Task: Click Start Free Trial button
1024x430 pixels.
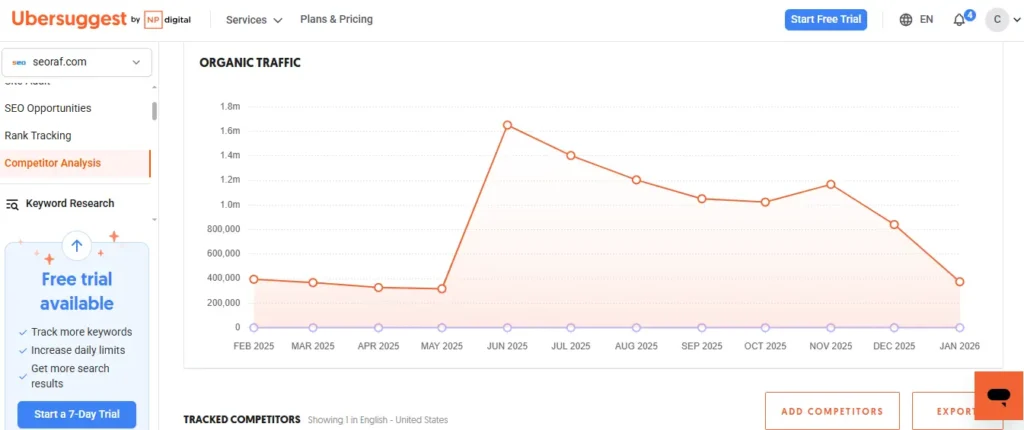Action: tap(825, 20)
